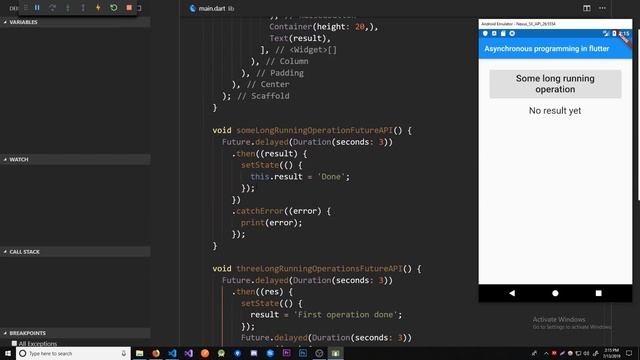640x360 pixels.
Task: Click the Dart file icon on tab
Action: (192, 8)
